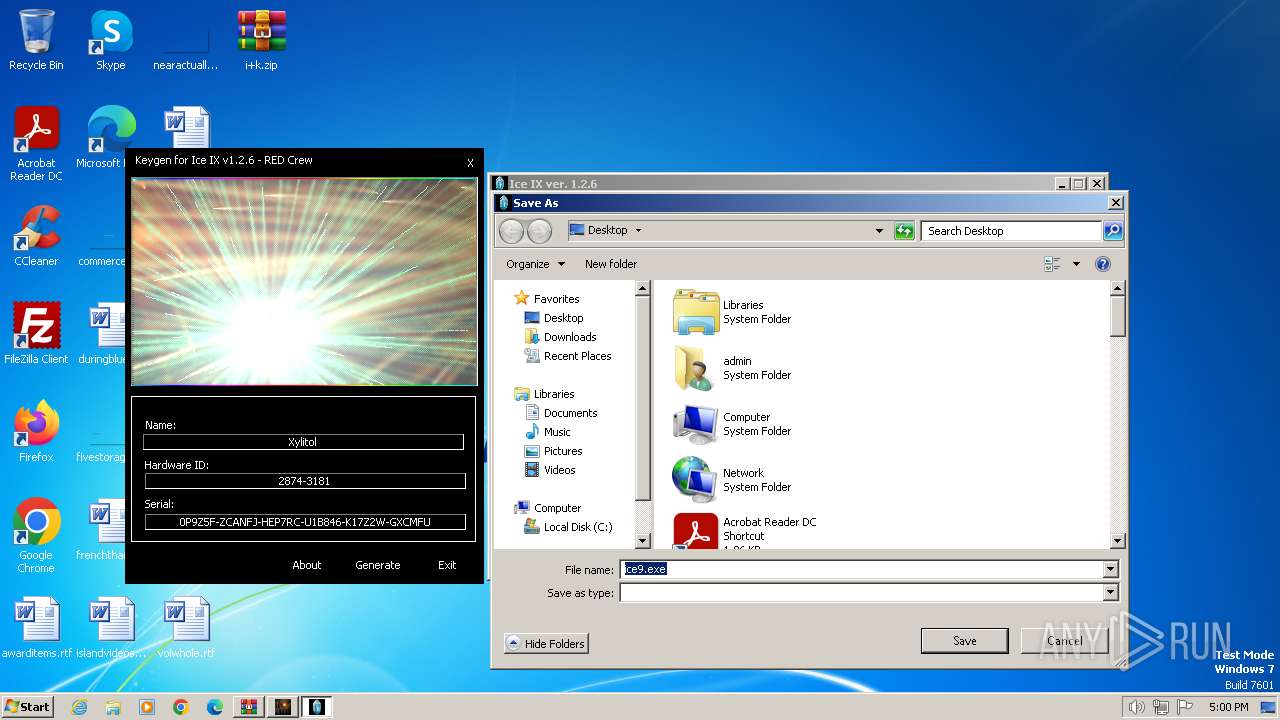Launch CCleaner from the desktop
1280x720 pixels.
36,236
